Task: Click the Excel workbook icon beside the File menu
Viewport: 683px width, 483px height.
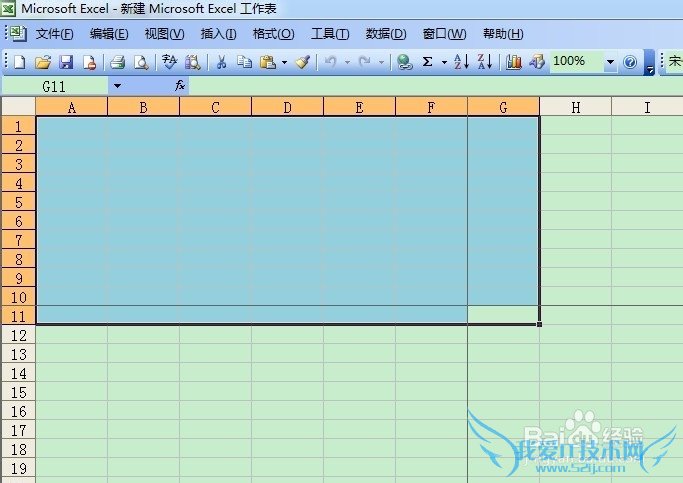Action: tap(18, 34)
